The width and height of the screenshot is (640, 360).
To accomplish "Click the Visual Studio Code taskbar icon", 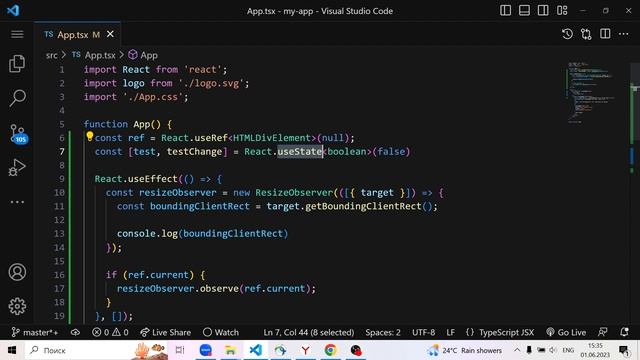I will pos(256,350).
